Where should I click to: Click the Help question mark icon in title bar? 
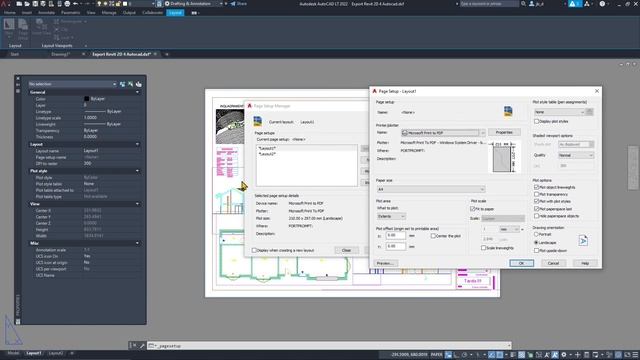[x=602, y=4]
